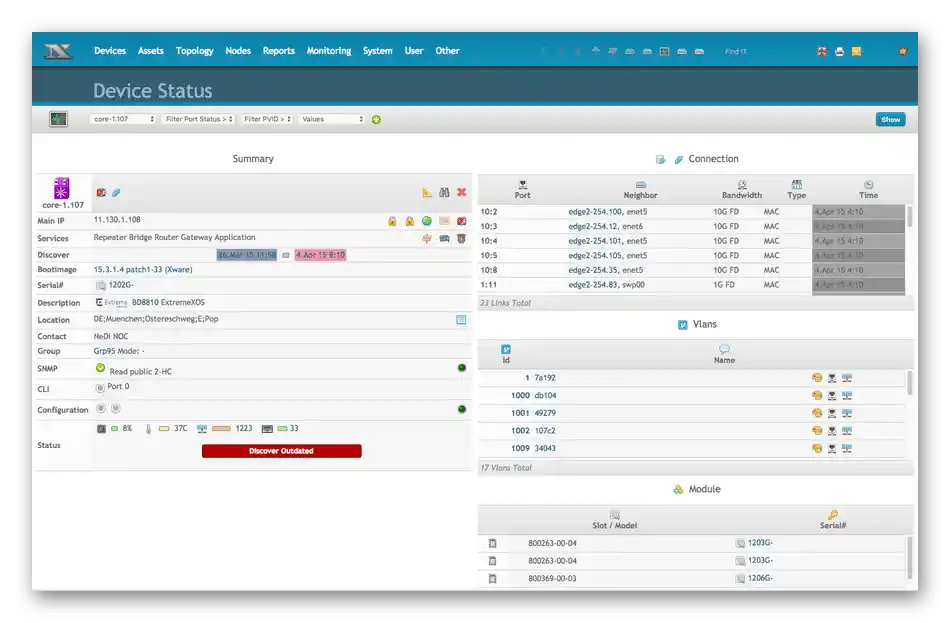
Task: Click the green plus icon beside Values
Action: [376, 120]
